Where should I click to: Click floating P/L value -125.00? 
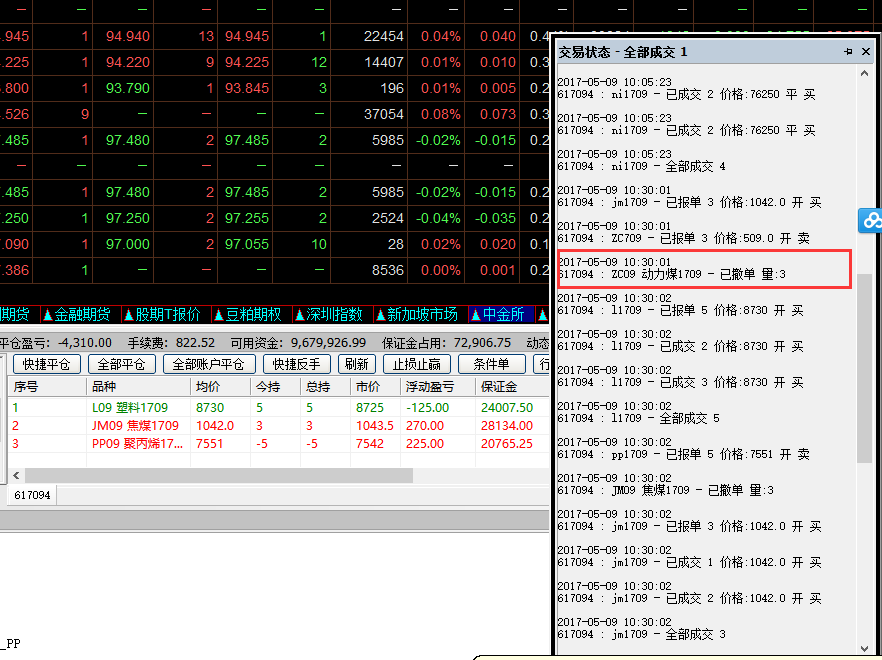coord(428,407)
